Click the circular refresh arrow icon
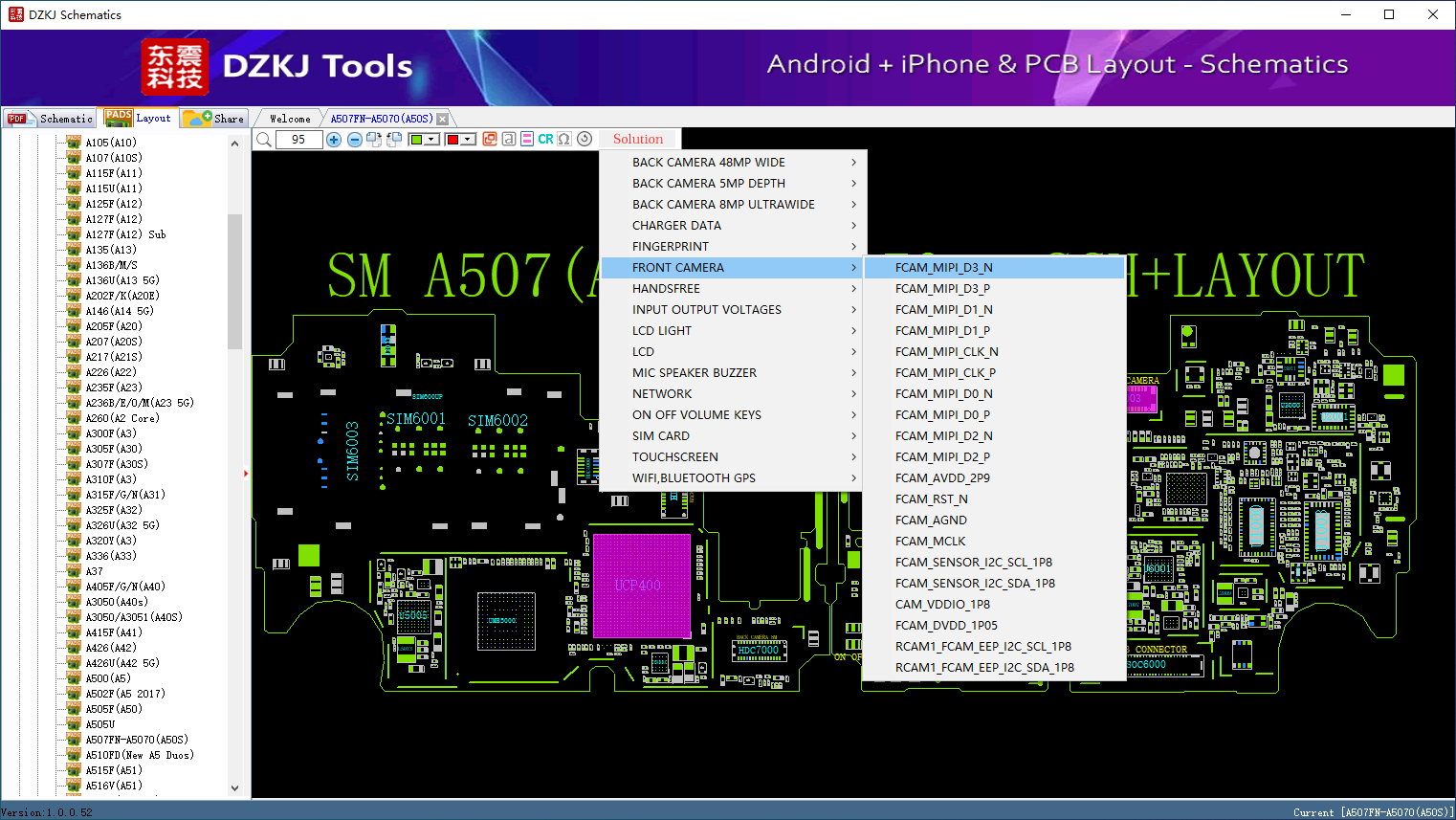Image resolution: width=1456 pixels, height=820 pixels. pyautogui.click(x=585, y=139)
